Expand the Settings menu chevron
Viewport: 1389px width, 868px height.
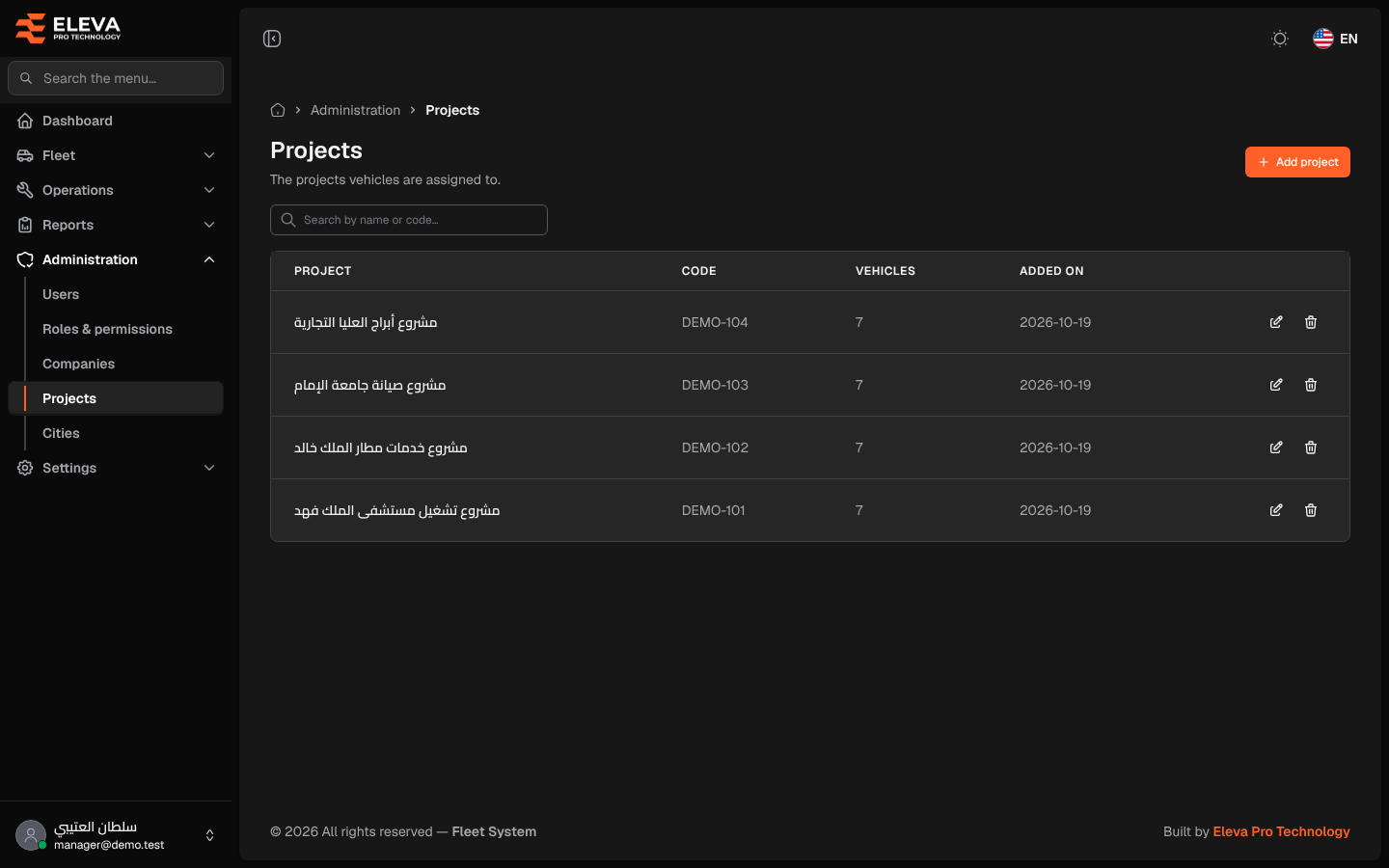tap(209, 468)
